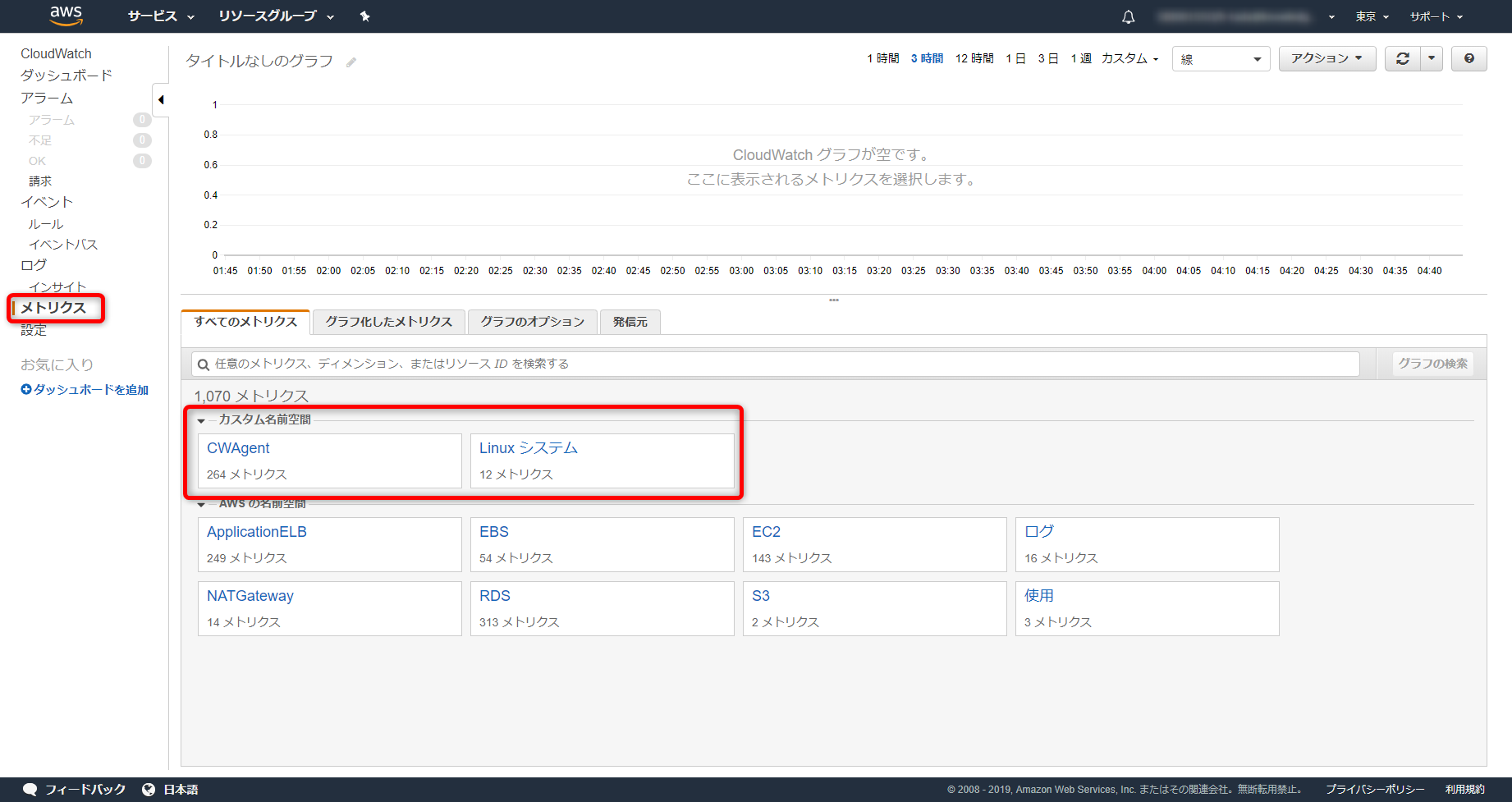Open the アラーム section heading in sidebar
Image resolution: width=1512 pixels, height=802 pixels.
[x=47, y=99]
